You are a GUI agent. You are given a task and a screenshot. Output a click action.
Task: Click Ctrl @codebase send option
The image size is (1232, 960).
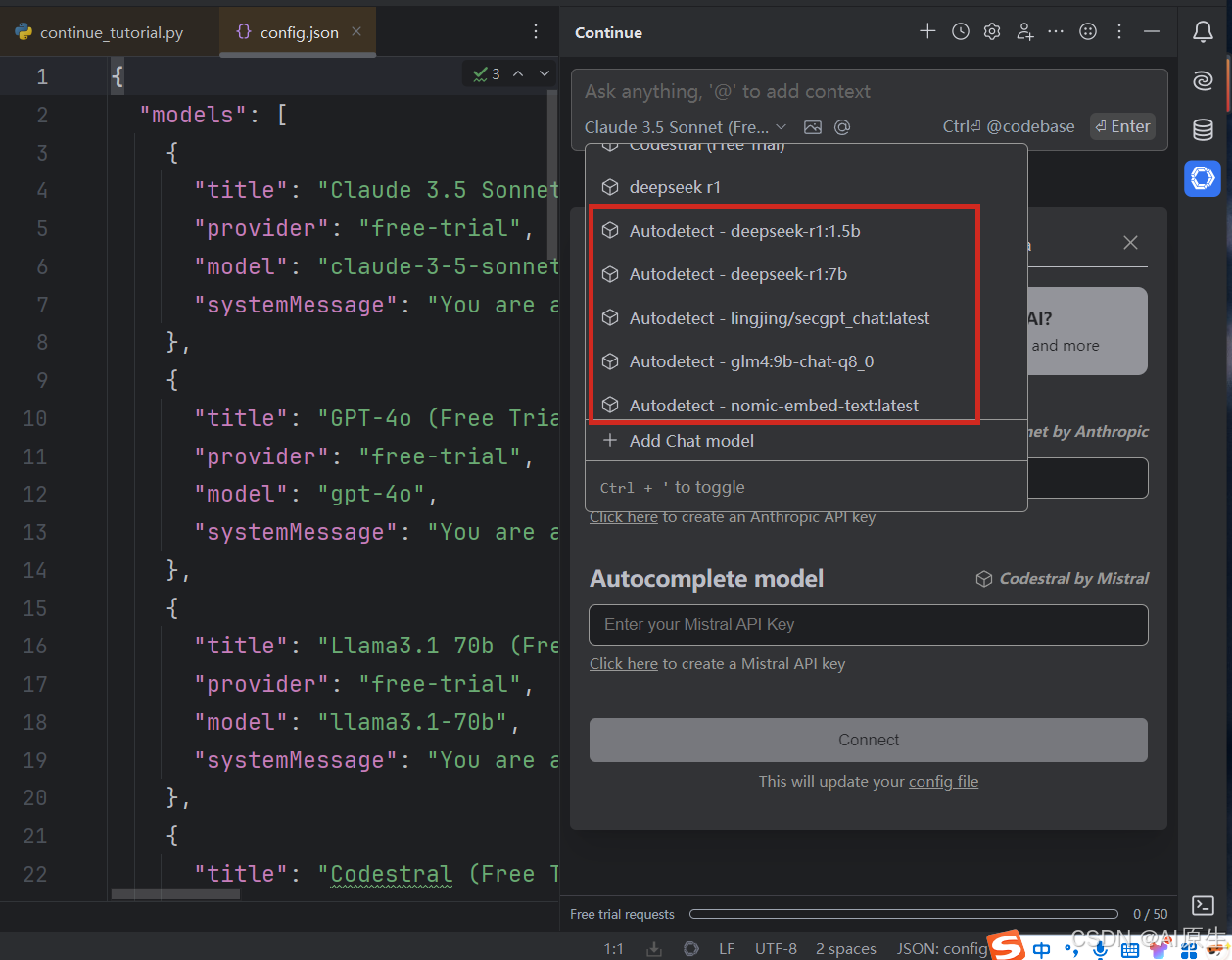coord(1009,126)
